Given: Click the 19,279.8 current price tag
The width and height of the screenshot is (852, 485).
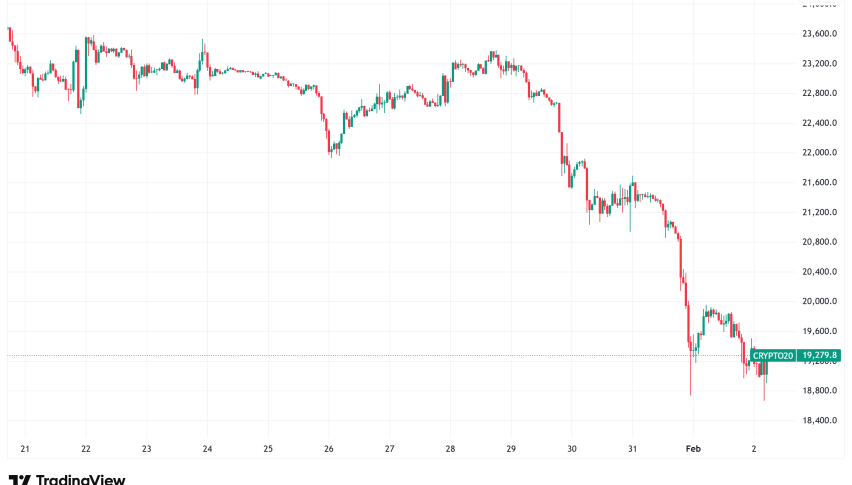Looking at the screenshot, I should click(x=819, y=355).
